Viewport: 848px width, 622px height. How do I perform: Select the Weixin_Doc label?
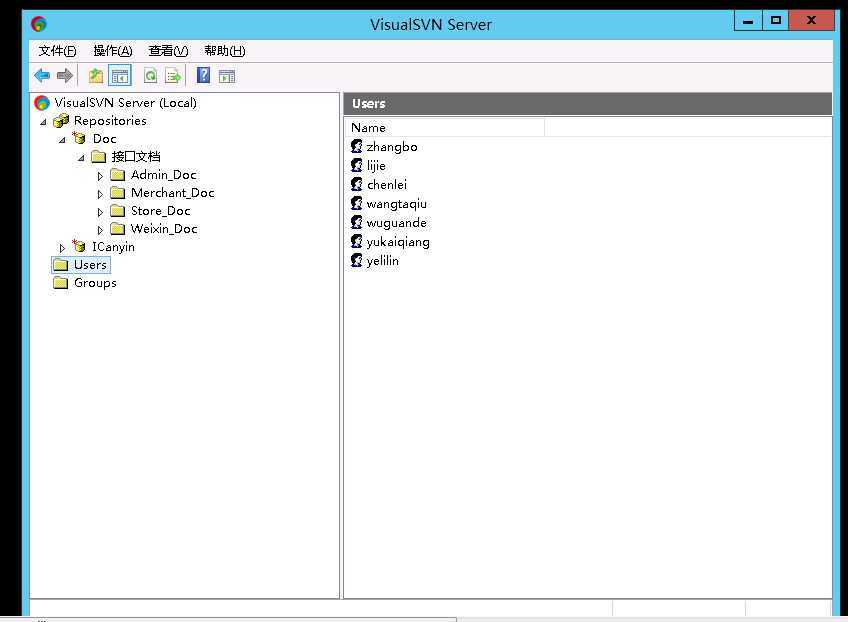tap(164, 229)
